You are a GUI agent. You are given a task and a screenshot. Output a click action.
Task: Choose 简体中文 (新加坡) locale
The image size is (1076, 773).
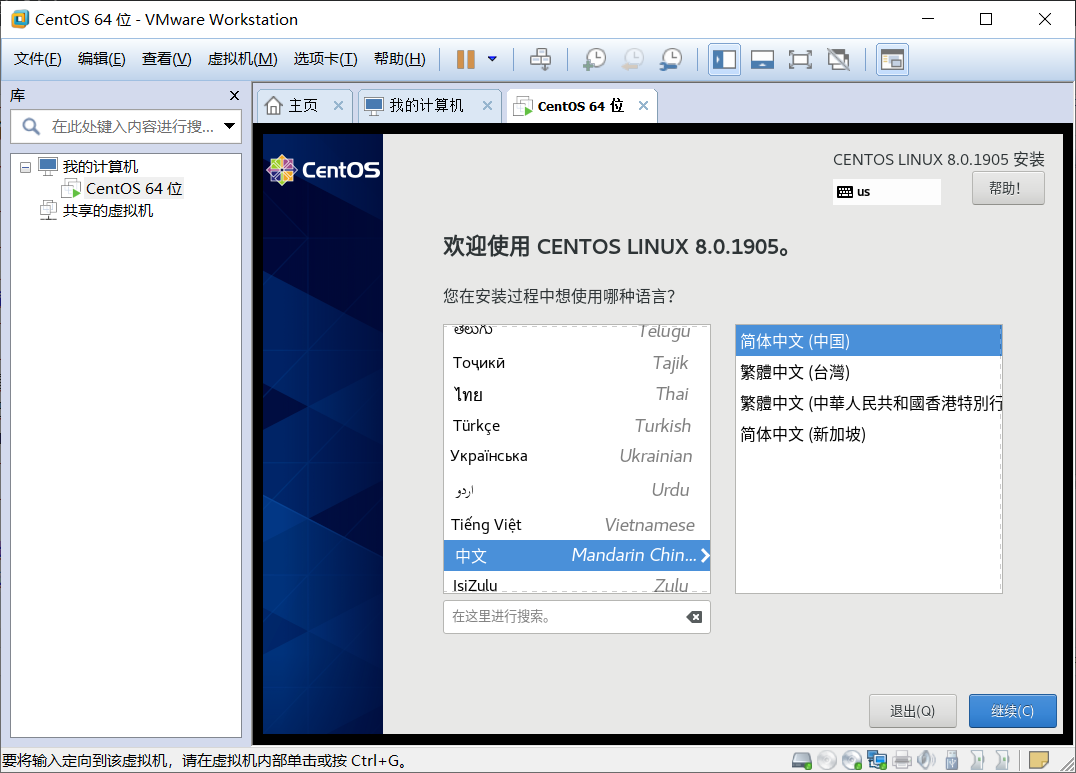(x=868, y=434)
